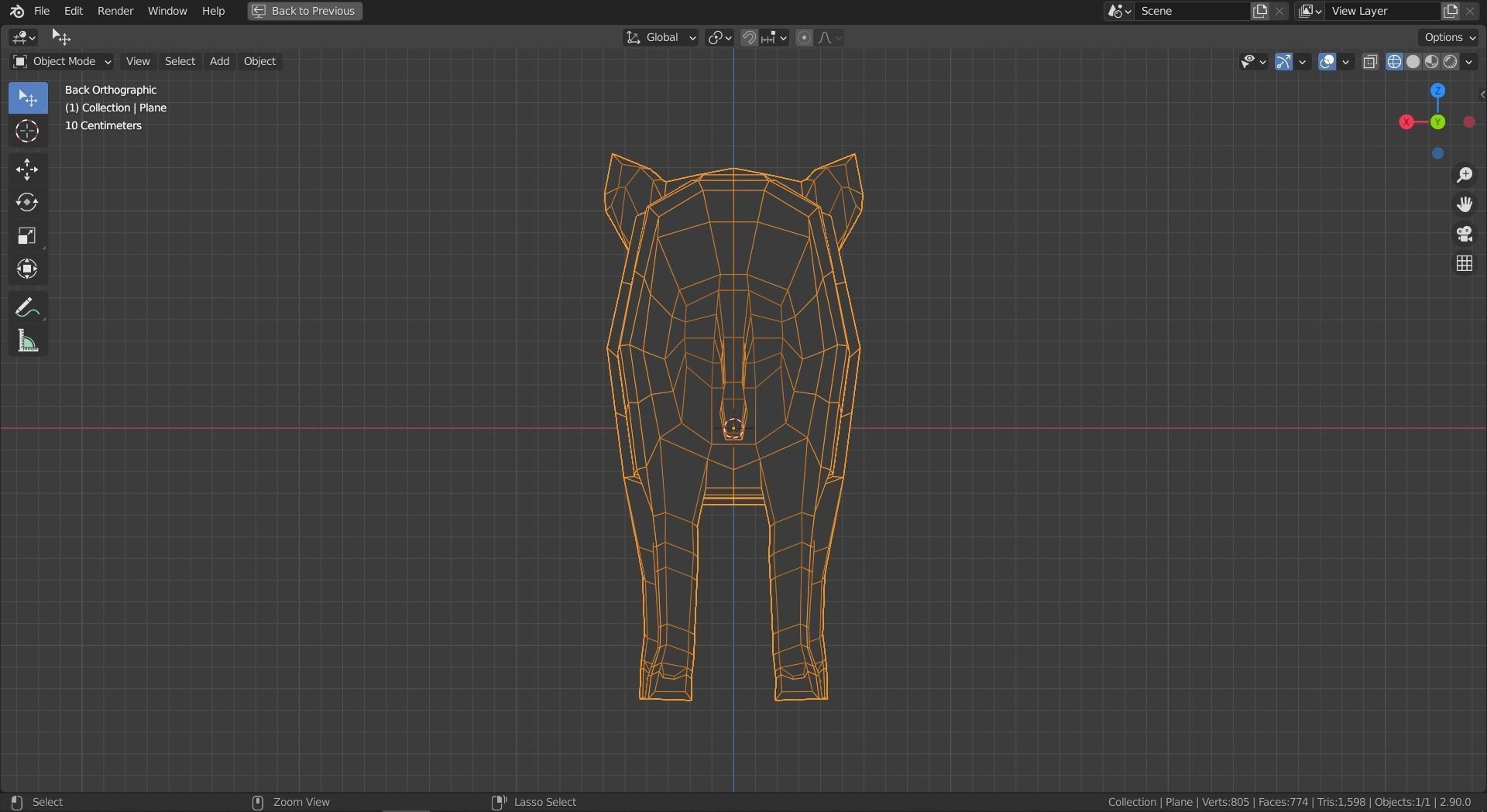
Task: Switch perspective/orthographic with grid icon
Action: [1464, 264]
